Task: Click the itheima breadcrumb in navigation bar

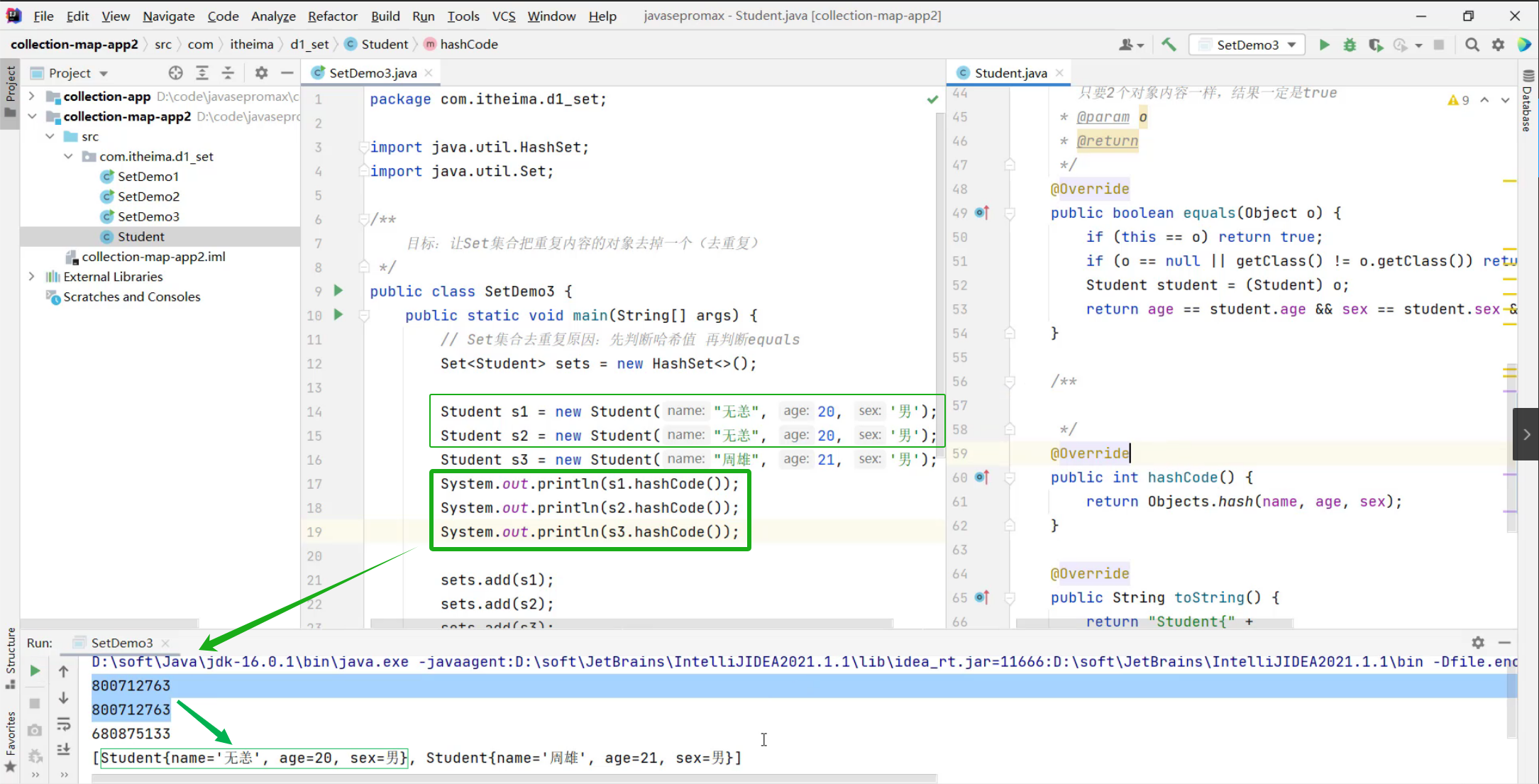Action: [x=251, y=44]
